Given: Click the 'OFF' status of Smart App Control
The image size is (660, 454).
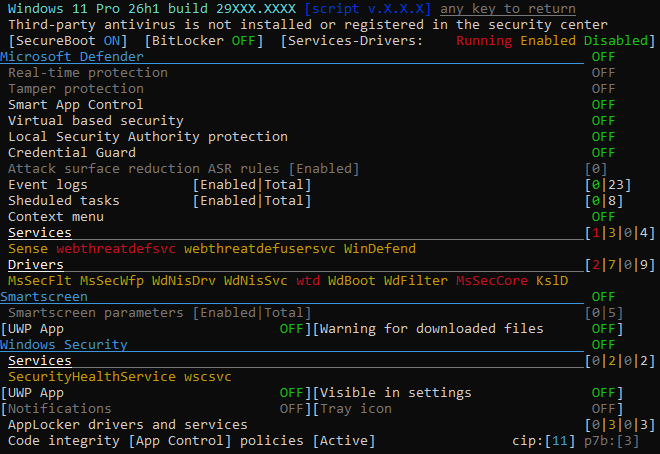Looking at the screenshot, I should coord(604,104).
